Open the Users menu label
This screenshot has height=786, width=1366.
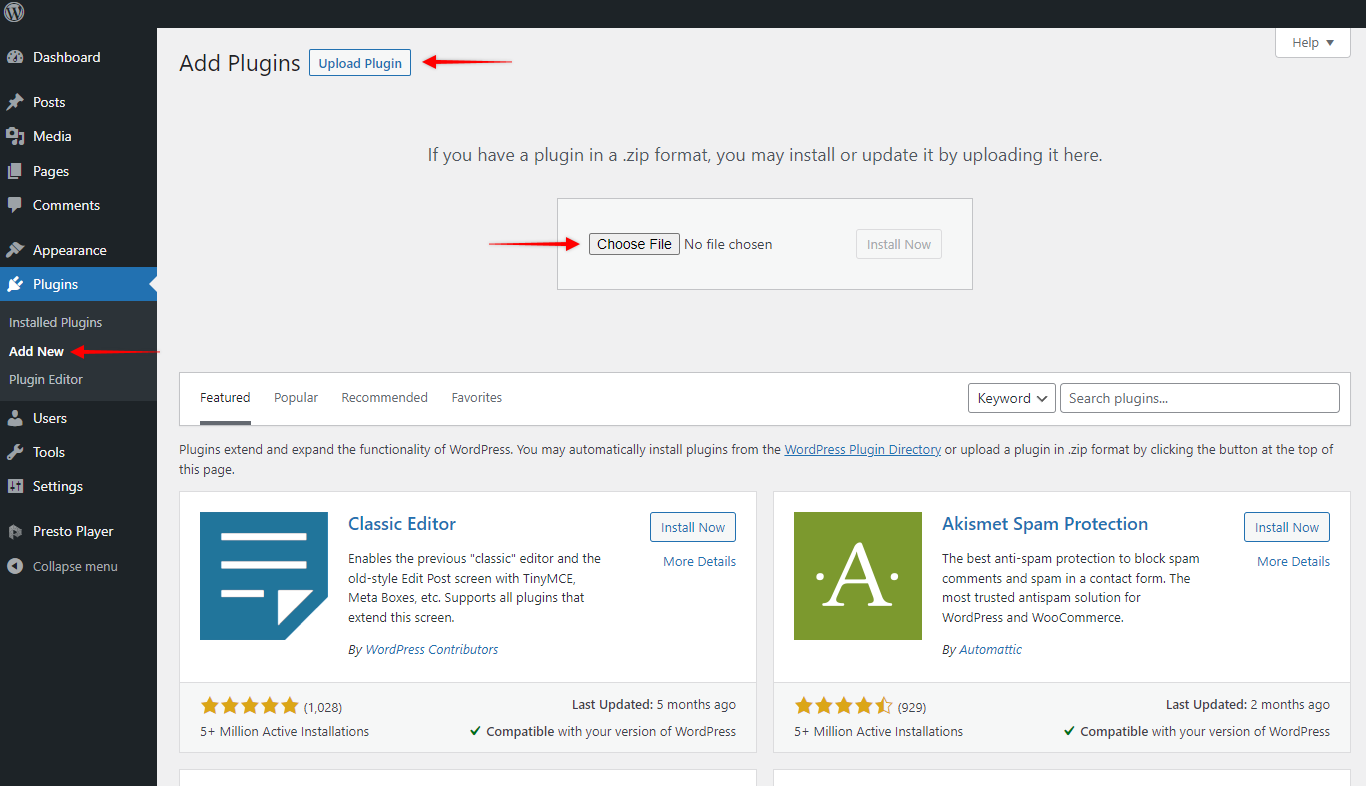pyautogui.click(x=50, y=418)
